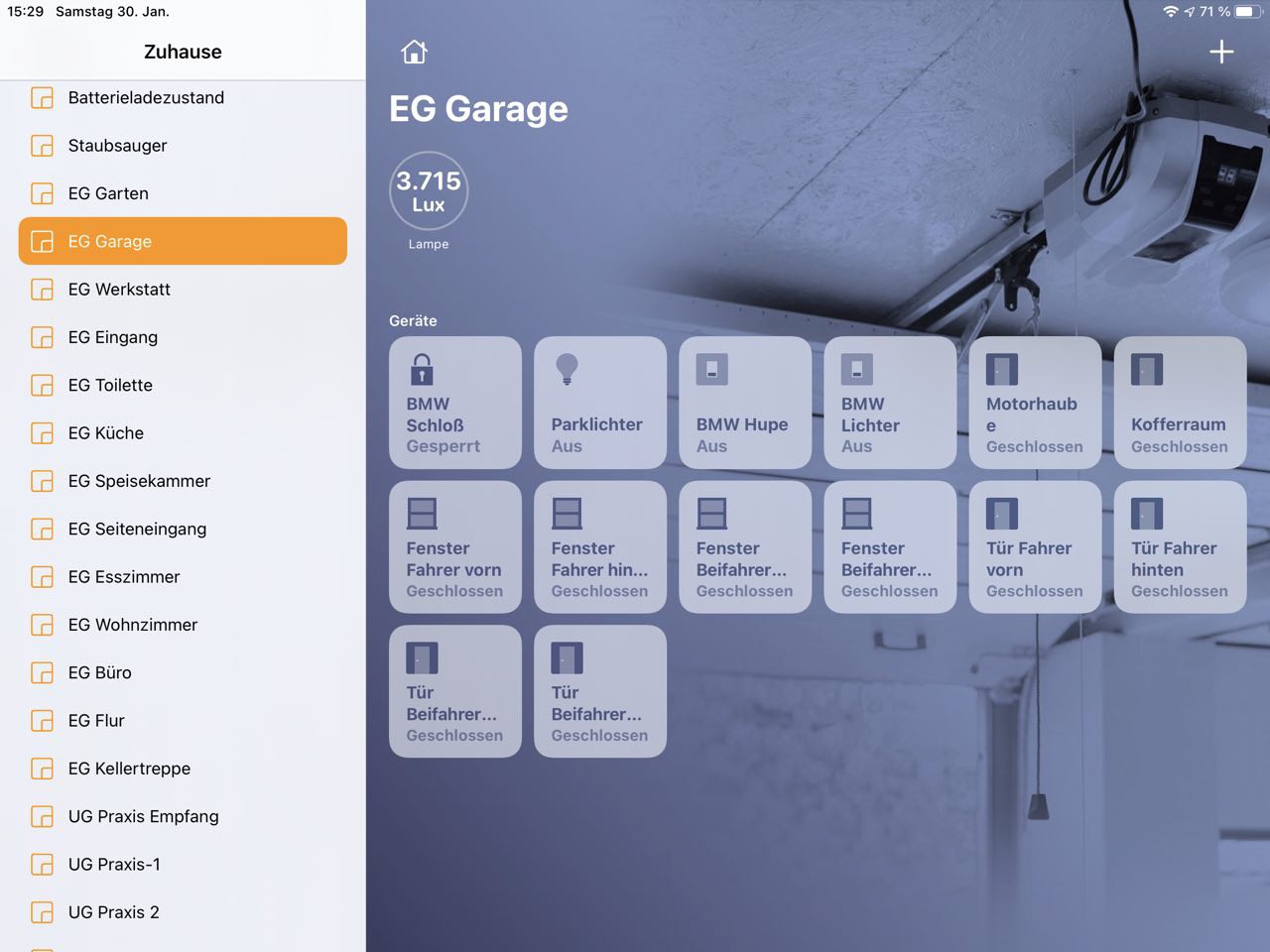The image size is (1270, 952).
Task: Tap the lightbulb icon on Parklichter tile
Action: [x=567, y=369]
